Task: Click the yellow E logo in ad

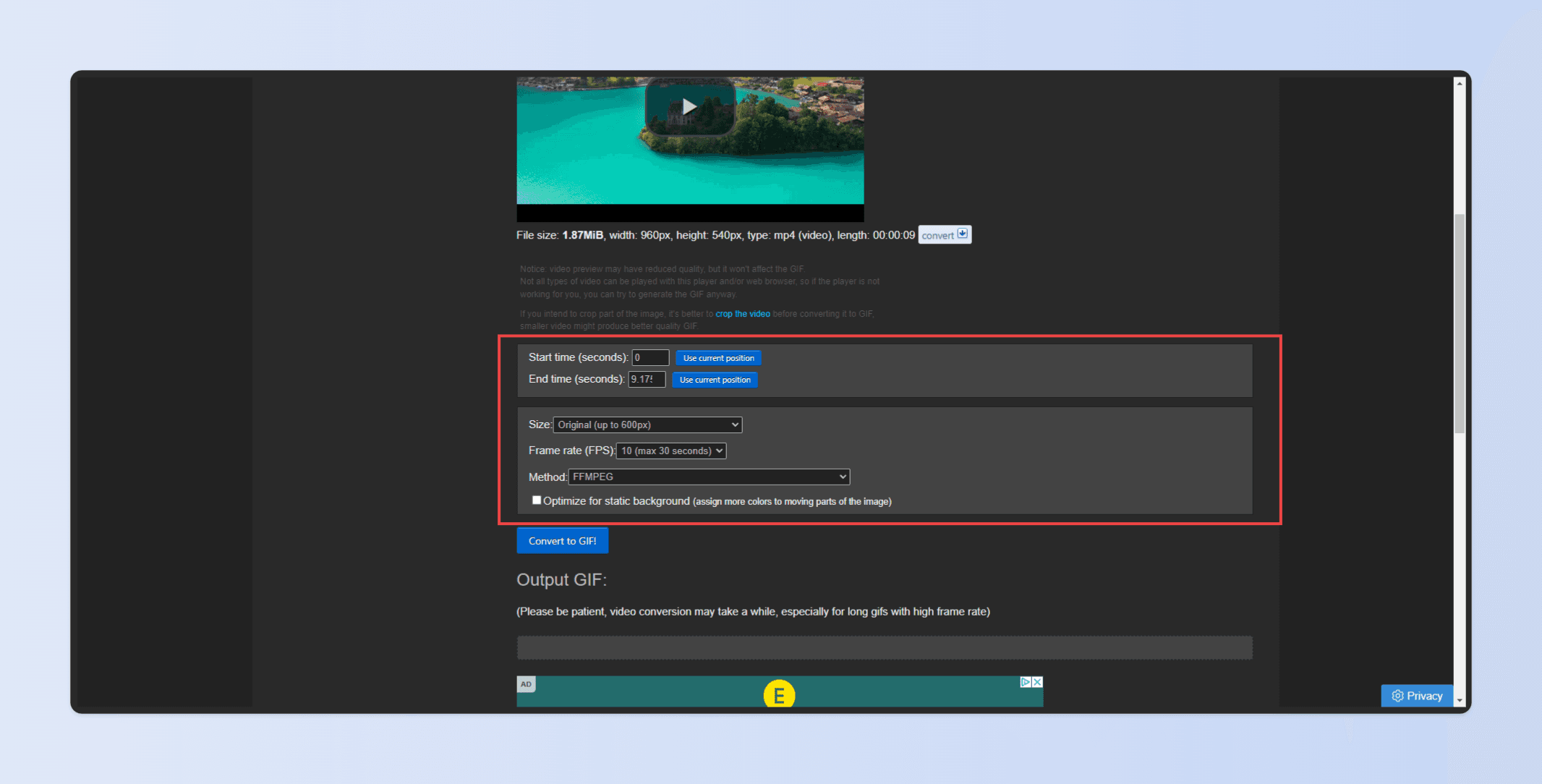Action: pos(779,695)
